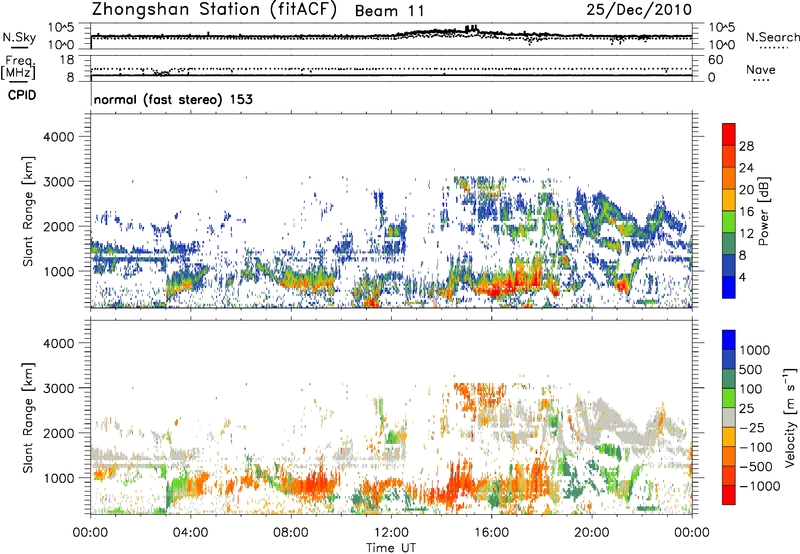800x554 pixels.
Task: Click the Freq. [MHz] axis label
Action: (19, 67)
